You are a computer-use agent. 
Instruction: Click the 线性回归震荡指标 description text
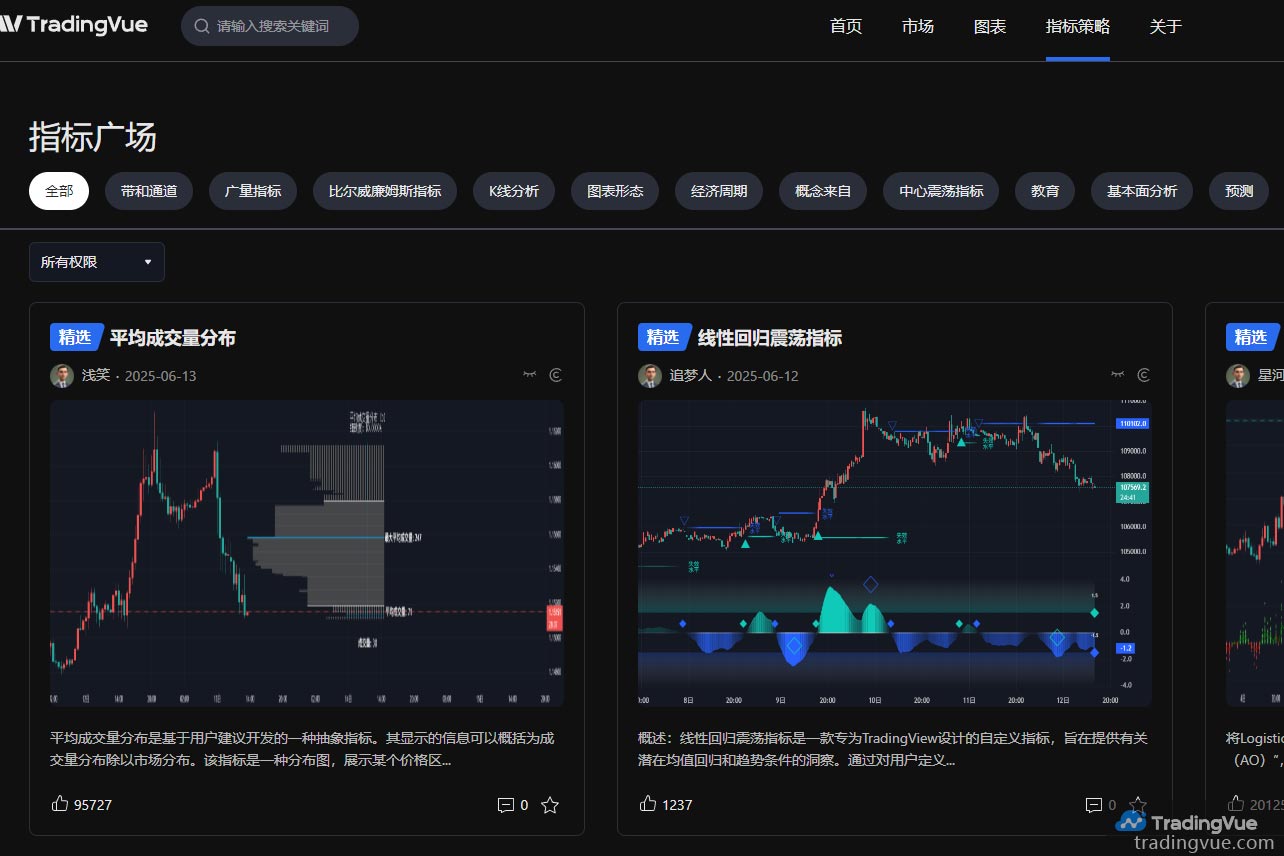point(893,749)
